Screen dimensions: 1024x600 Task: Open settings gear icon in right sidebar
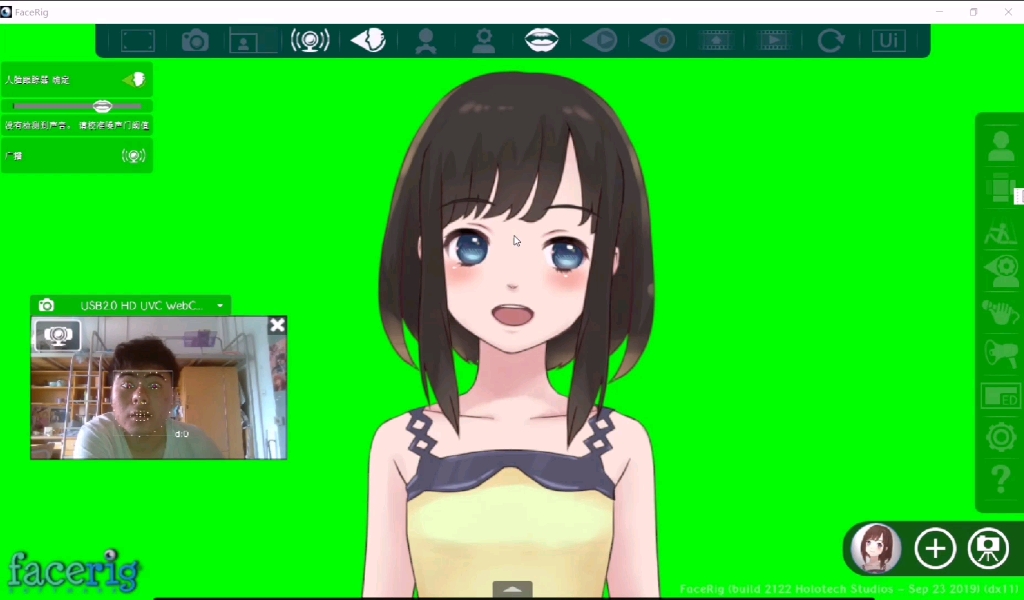point(1000,437)
